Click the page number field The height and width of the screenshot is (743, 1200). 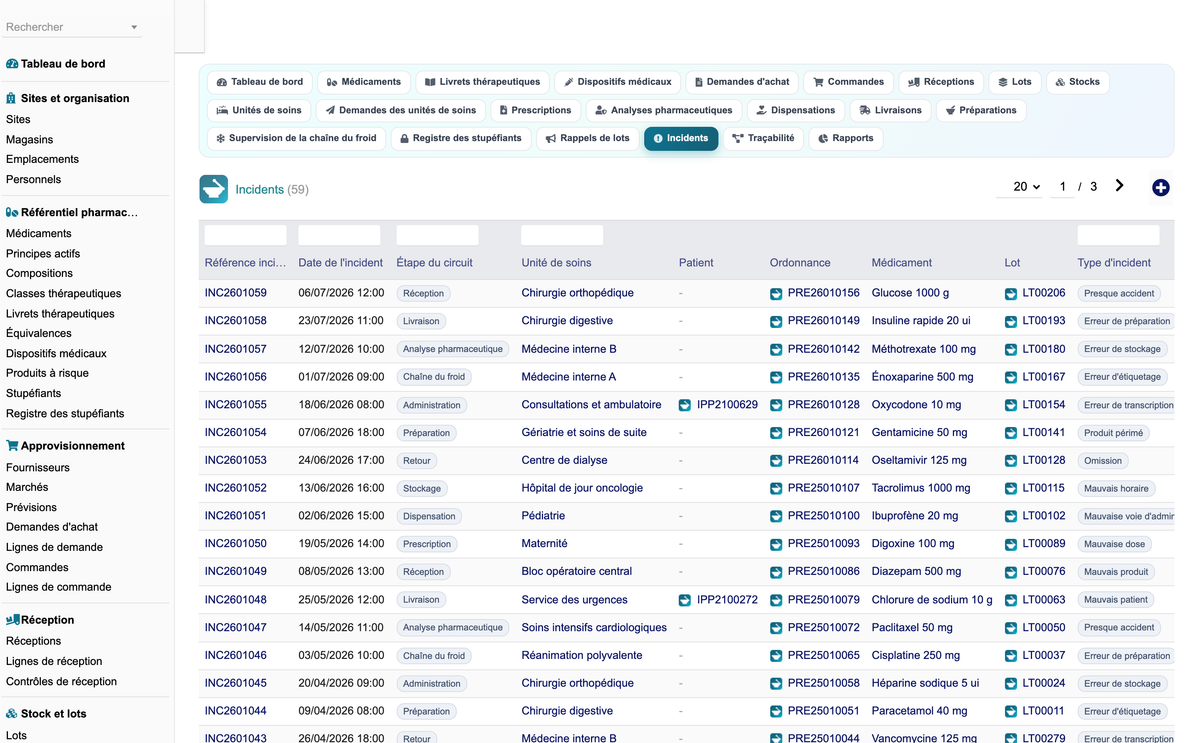1062,186
